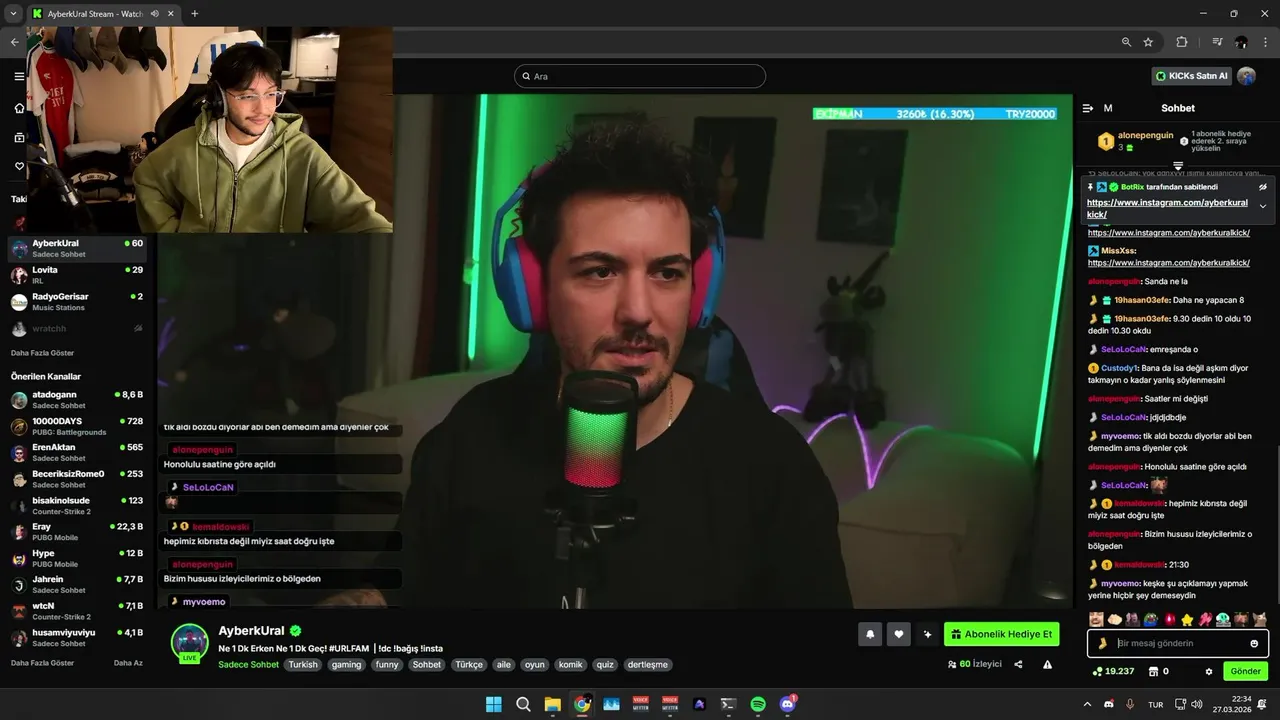
Task: Follow channel with the heart button
Action: coord(899,634)
